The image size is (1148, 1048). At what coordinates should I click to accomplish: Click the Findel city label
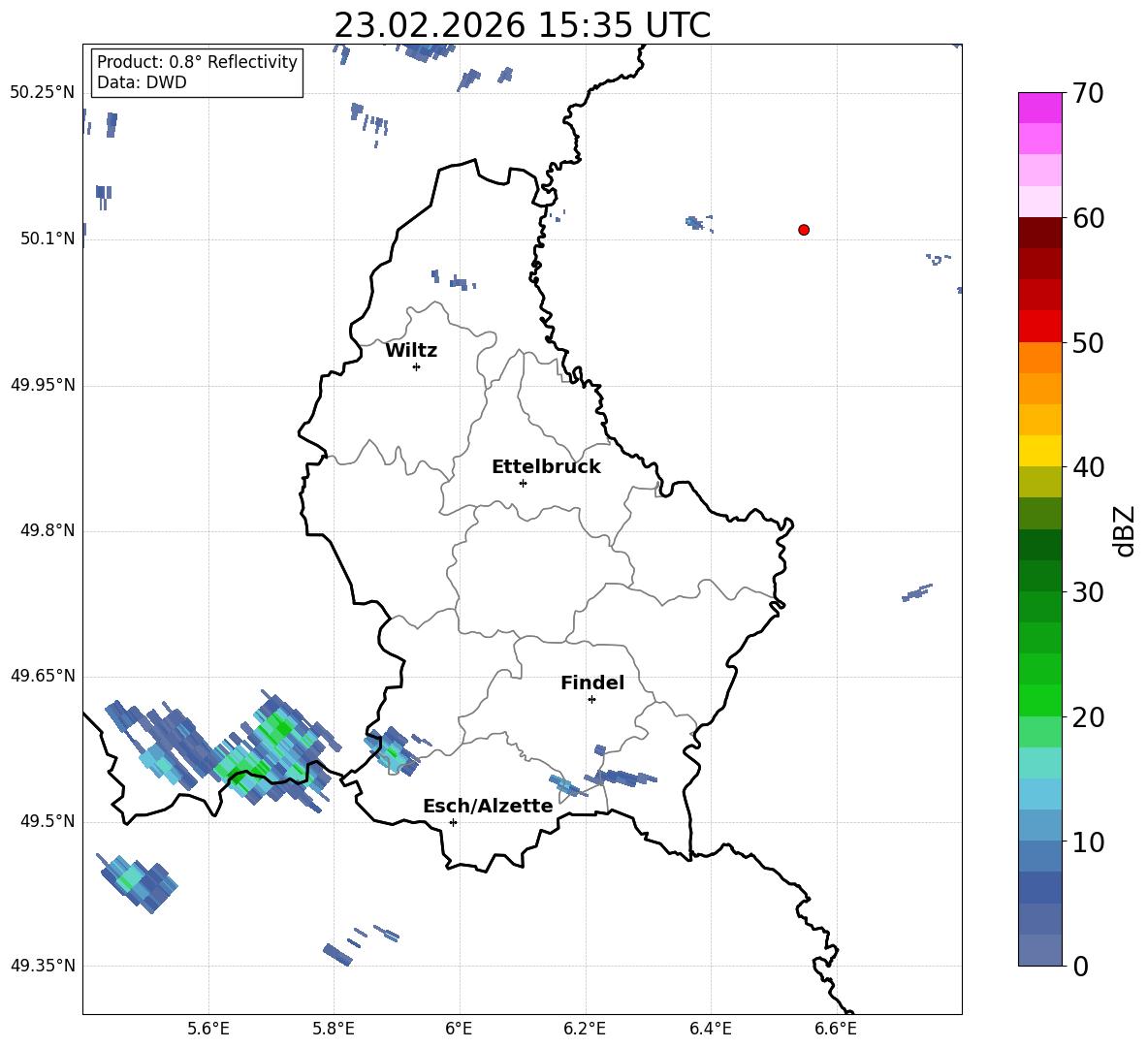[x=592, y=683]
